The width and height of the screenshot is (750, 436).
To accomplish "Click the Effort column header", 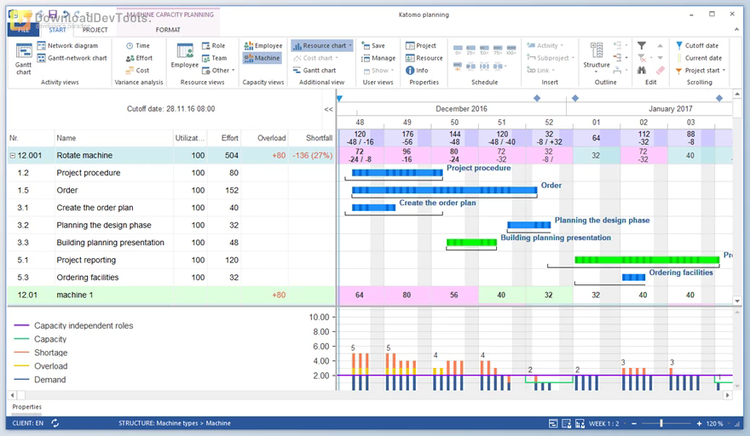I will (x=224, y=138).
